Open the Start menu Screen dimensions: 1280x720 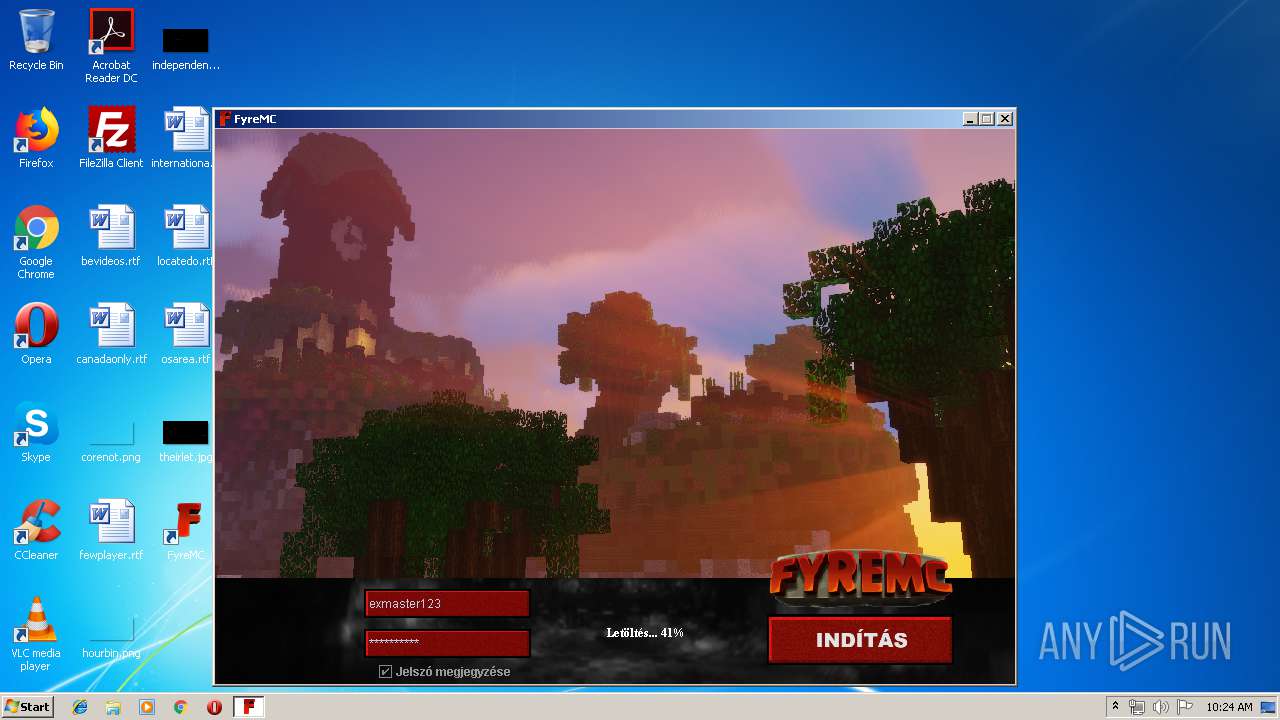click(27, 707)
